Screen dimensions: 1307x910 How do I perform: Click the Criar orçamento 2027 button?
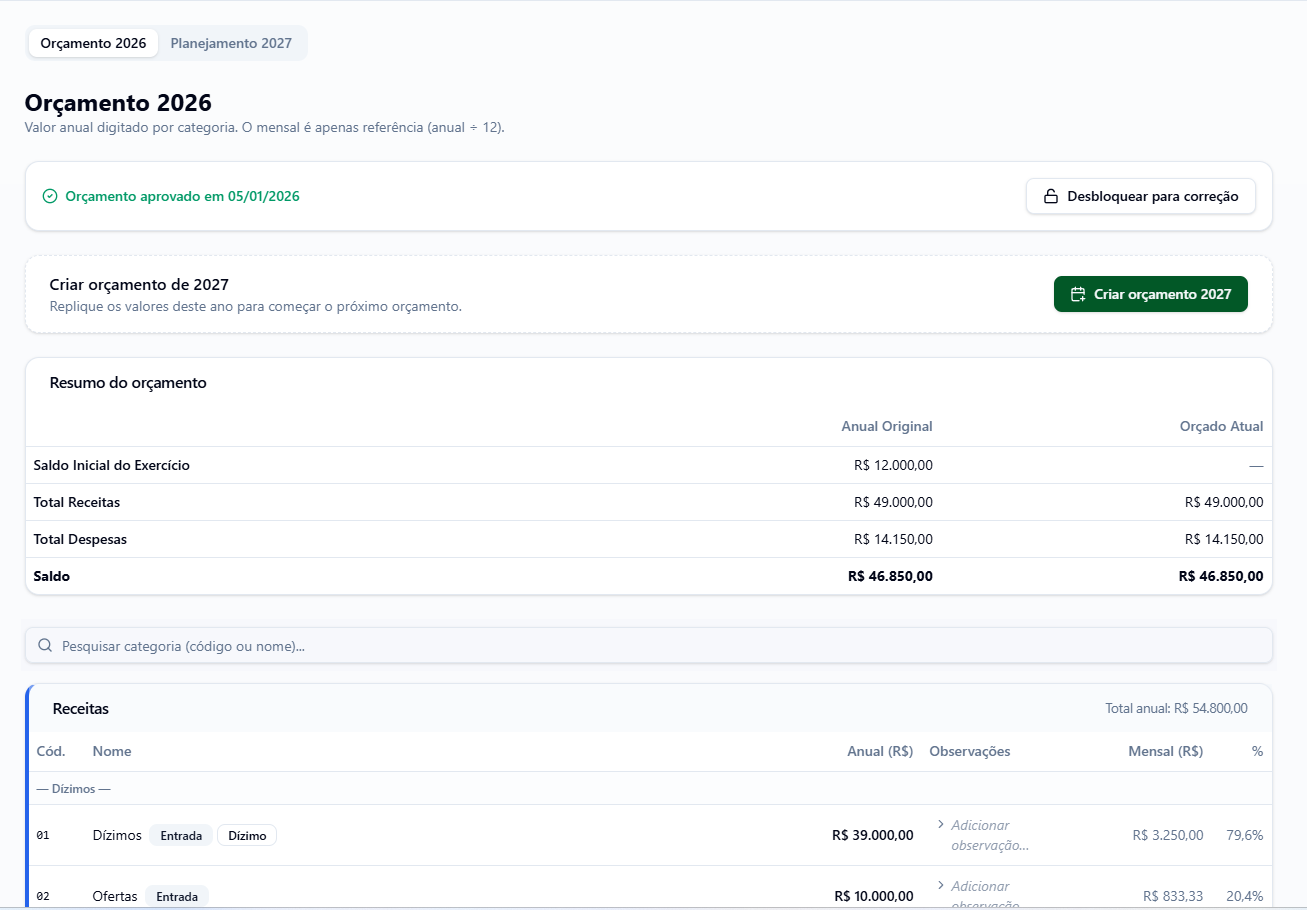1151,294
